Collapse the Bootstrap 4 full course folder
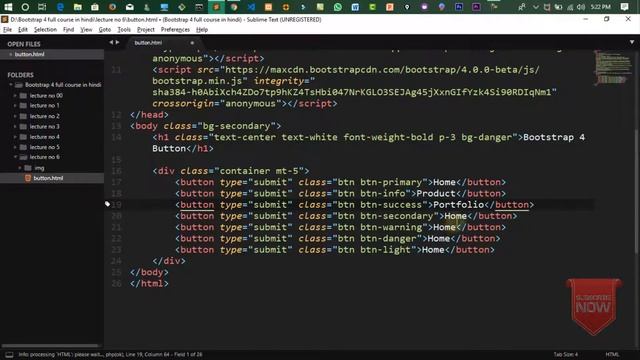Image resolution: width=640 pixels, height=360 pixels. tap(11, 85)
